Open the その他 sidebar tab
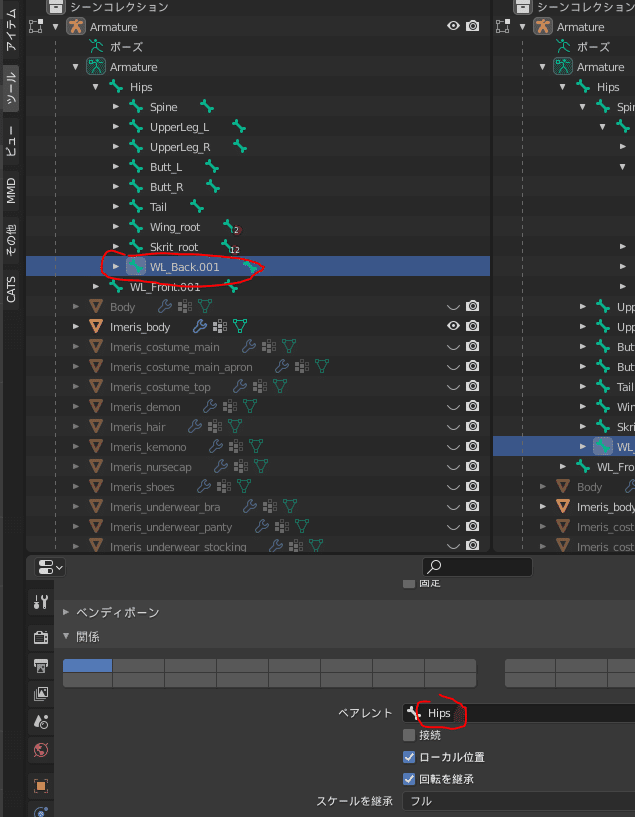Image resolution: width=635 pixels, height=817 pixels. 11,240
